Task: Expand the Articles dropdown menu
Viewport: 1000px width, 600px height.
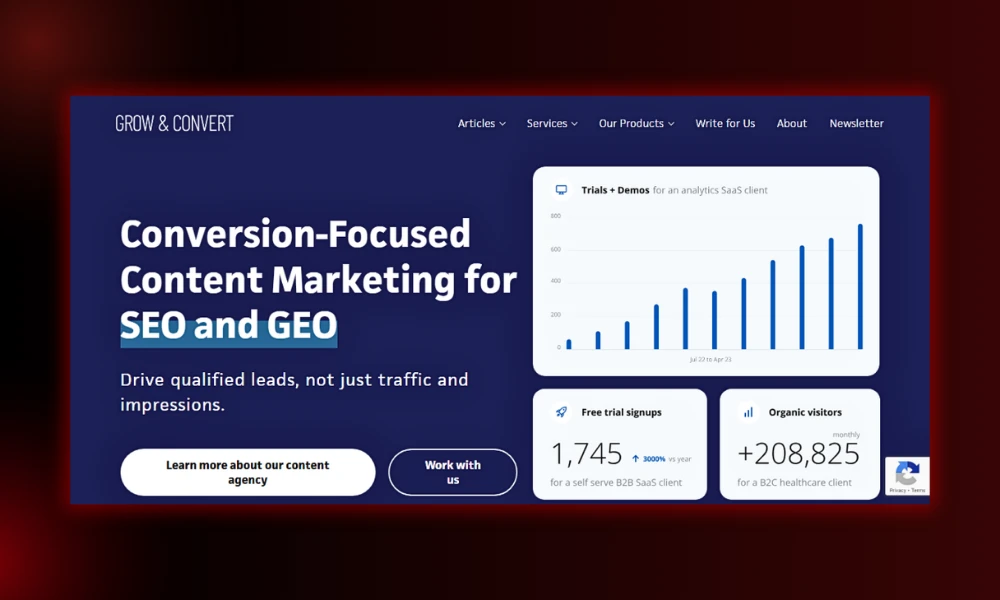Action: pos(481,123)
